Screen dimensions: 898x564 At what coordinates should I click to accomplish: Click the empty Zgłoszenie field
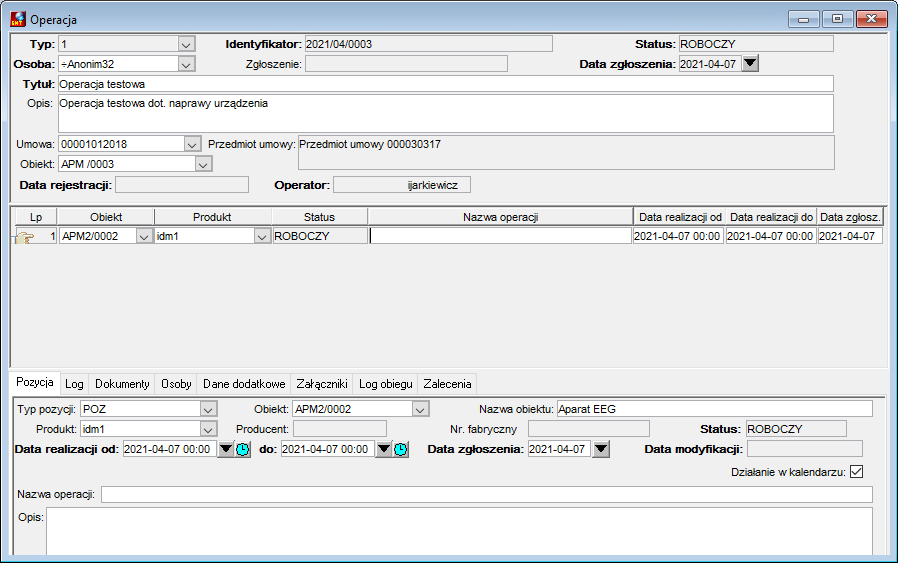(x=406, y=64)
